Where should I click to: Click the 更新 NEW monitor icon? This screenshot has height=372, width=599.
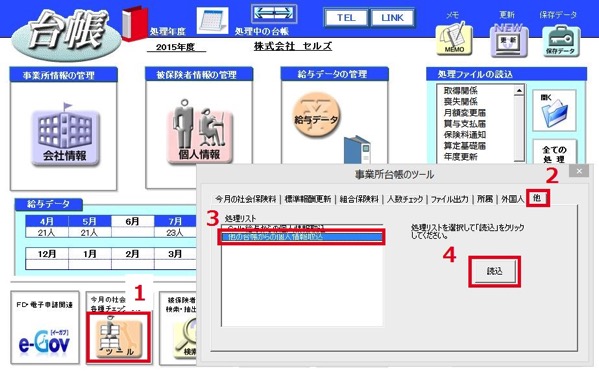tap(508, 39)
